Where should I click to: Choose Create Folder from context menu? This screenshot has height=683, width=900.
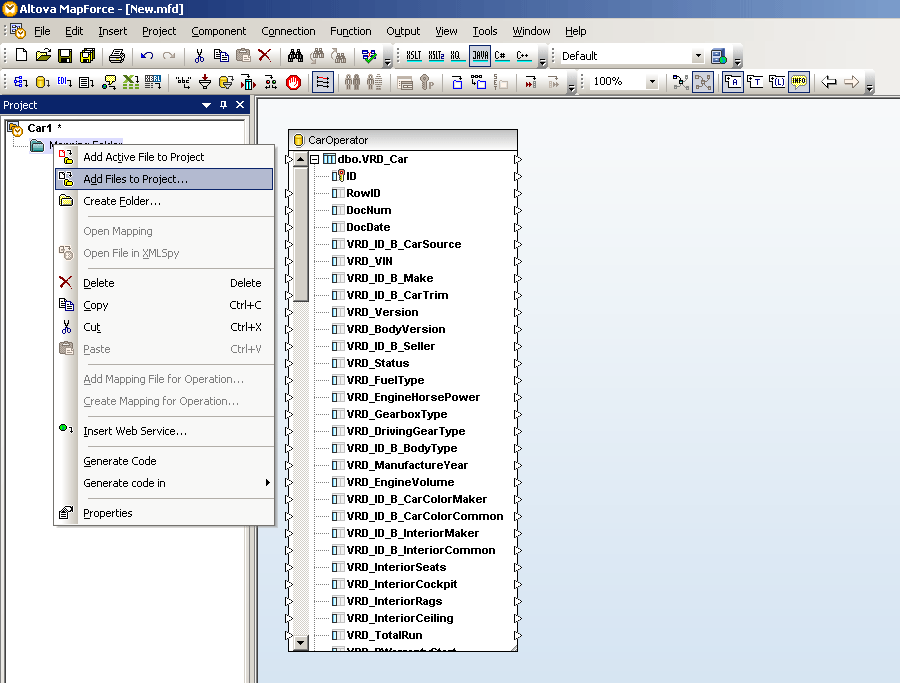(x=164, y=201)
